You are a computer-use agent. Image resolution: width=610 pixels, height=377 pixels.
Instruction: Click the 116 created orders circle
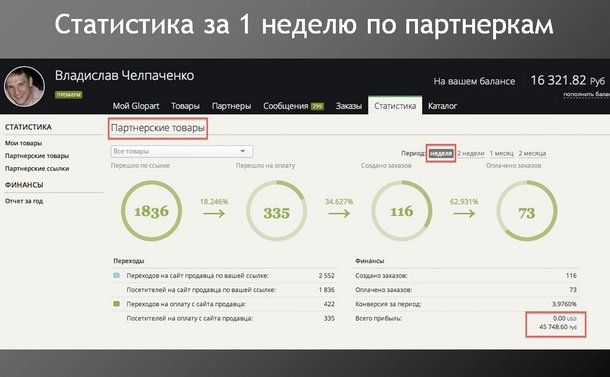401,210
